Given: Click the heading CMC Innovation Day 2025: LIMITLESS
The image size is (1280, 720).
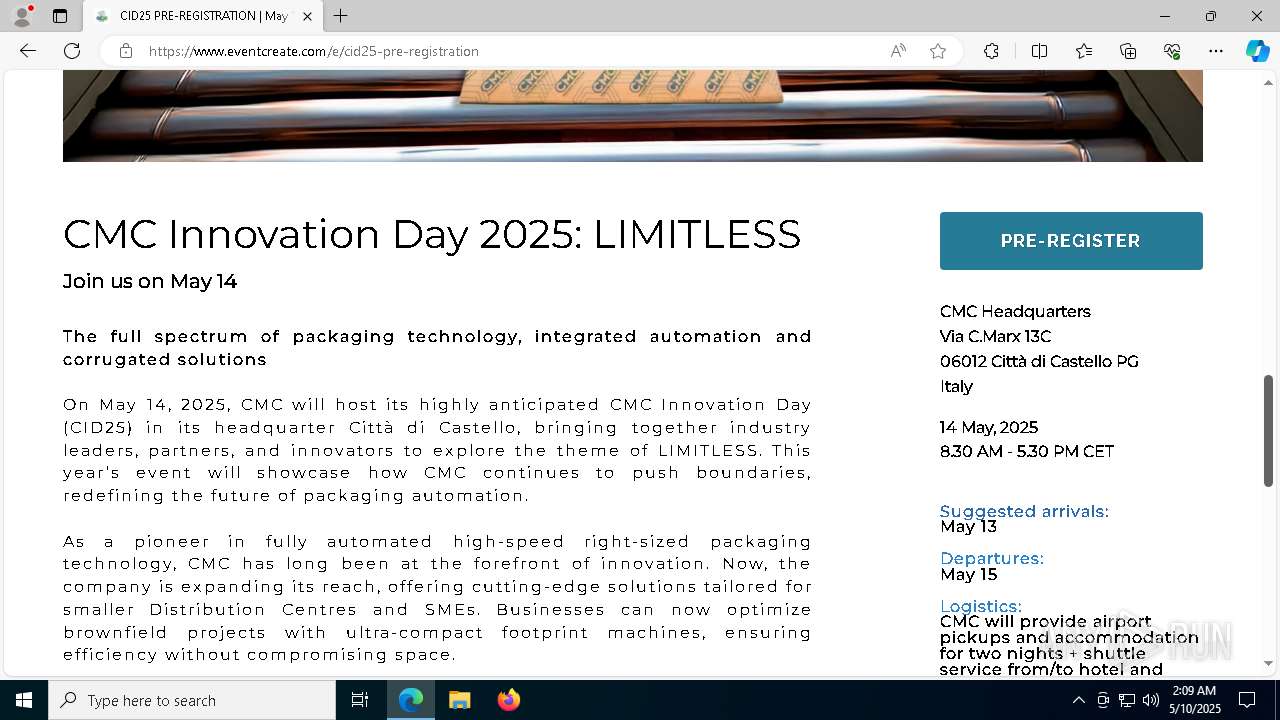Looking at the screenshot, I should click(x=432, y=234).
